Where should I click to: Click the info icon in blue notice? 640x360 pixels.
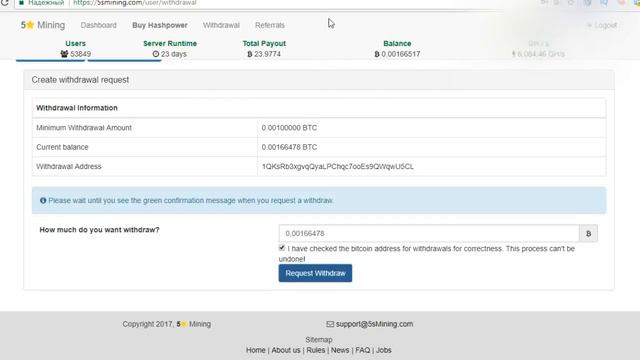pos(43,200)
